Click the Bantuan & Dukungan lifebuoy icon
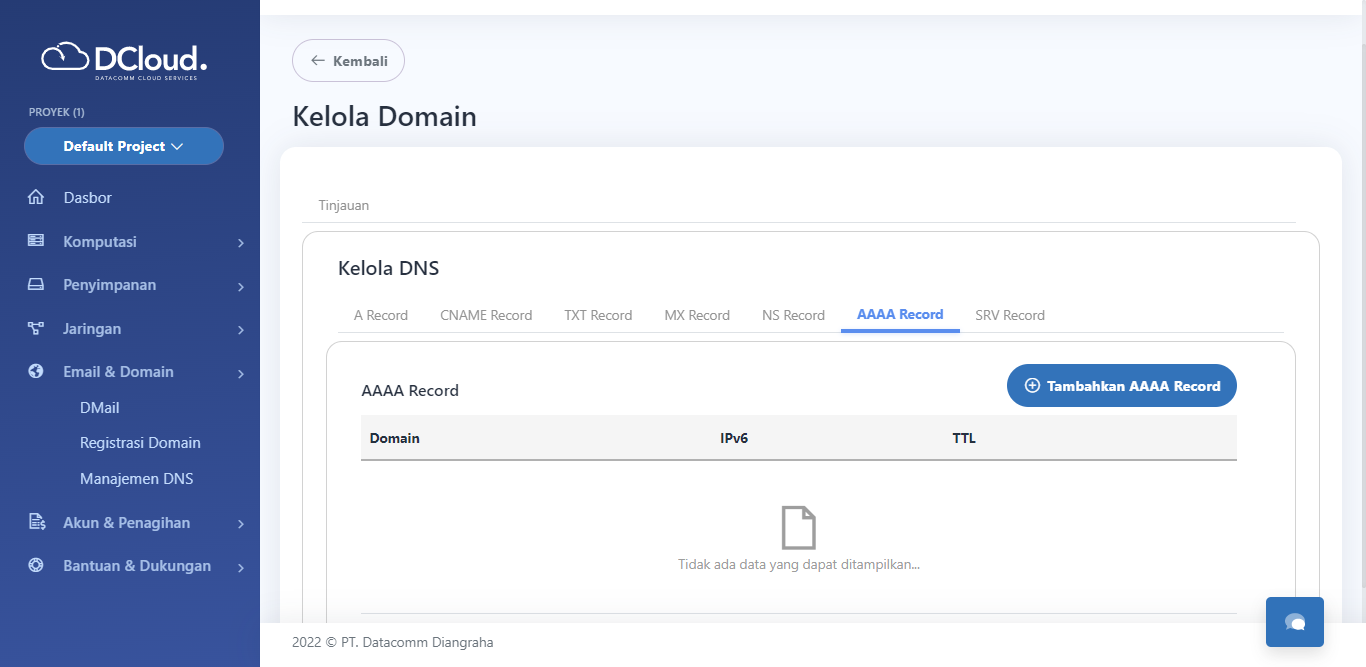 tap(36, 565)
